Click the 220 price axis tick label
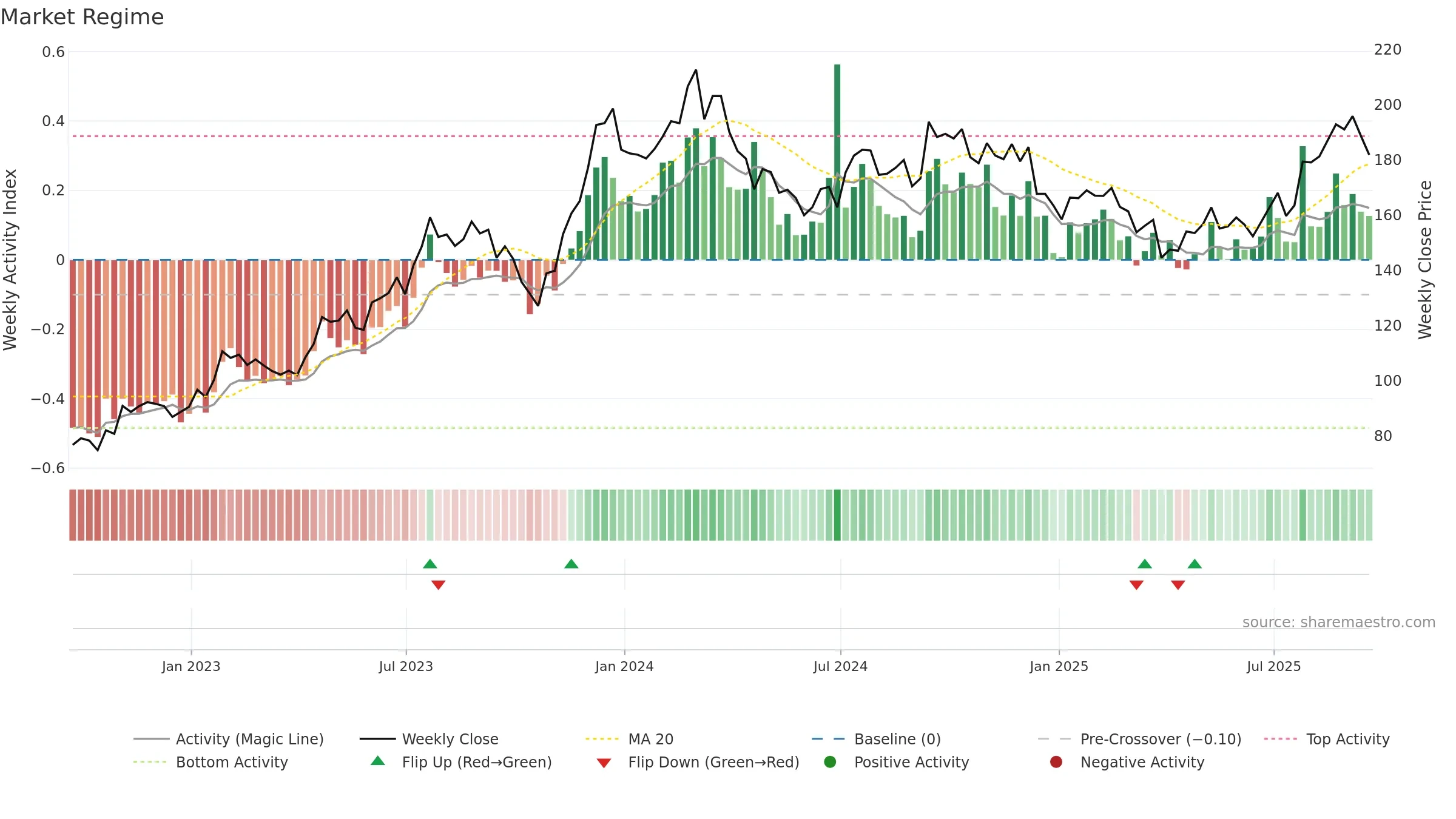This screenshot has width=1456, height=819. tap(1387, 50)
